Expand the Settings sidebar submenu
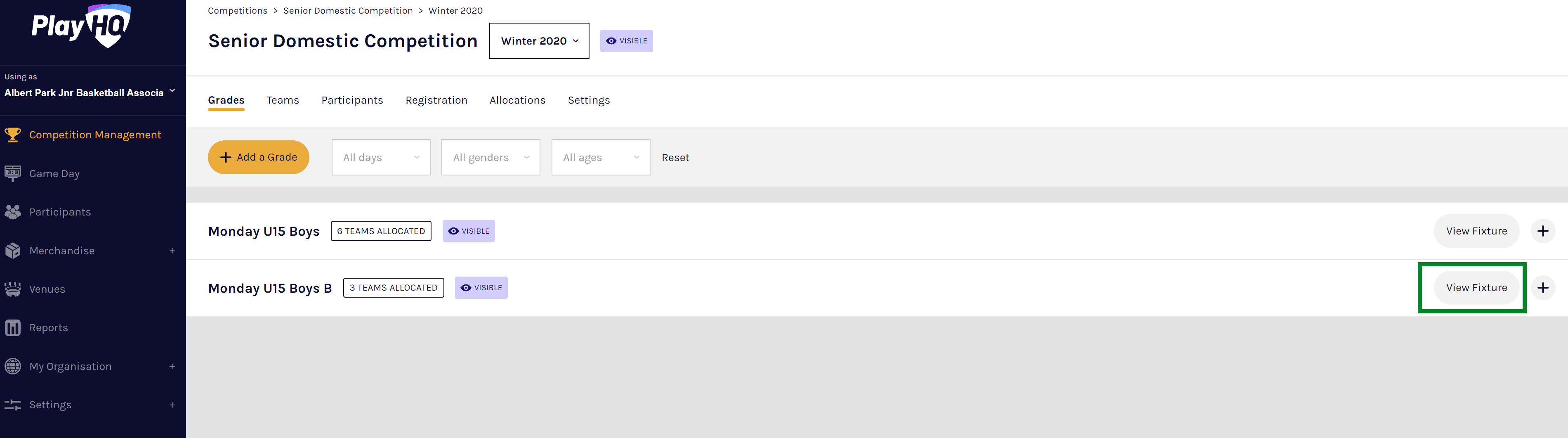1568x438 pixels. click(172, 405)
